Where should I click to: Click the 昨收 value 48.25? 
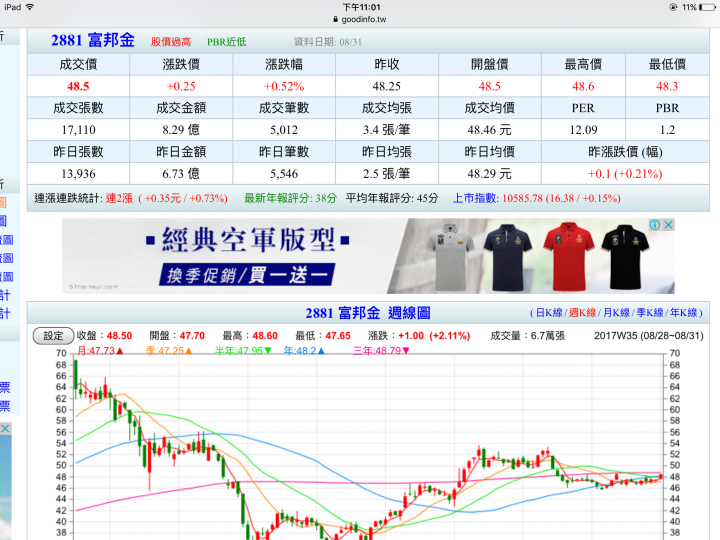(387, 86)
